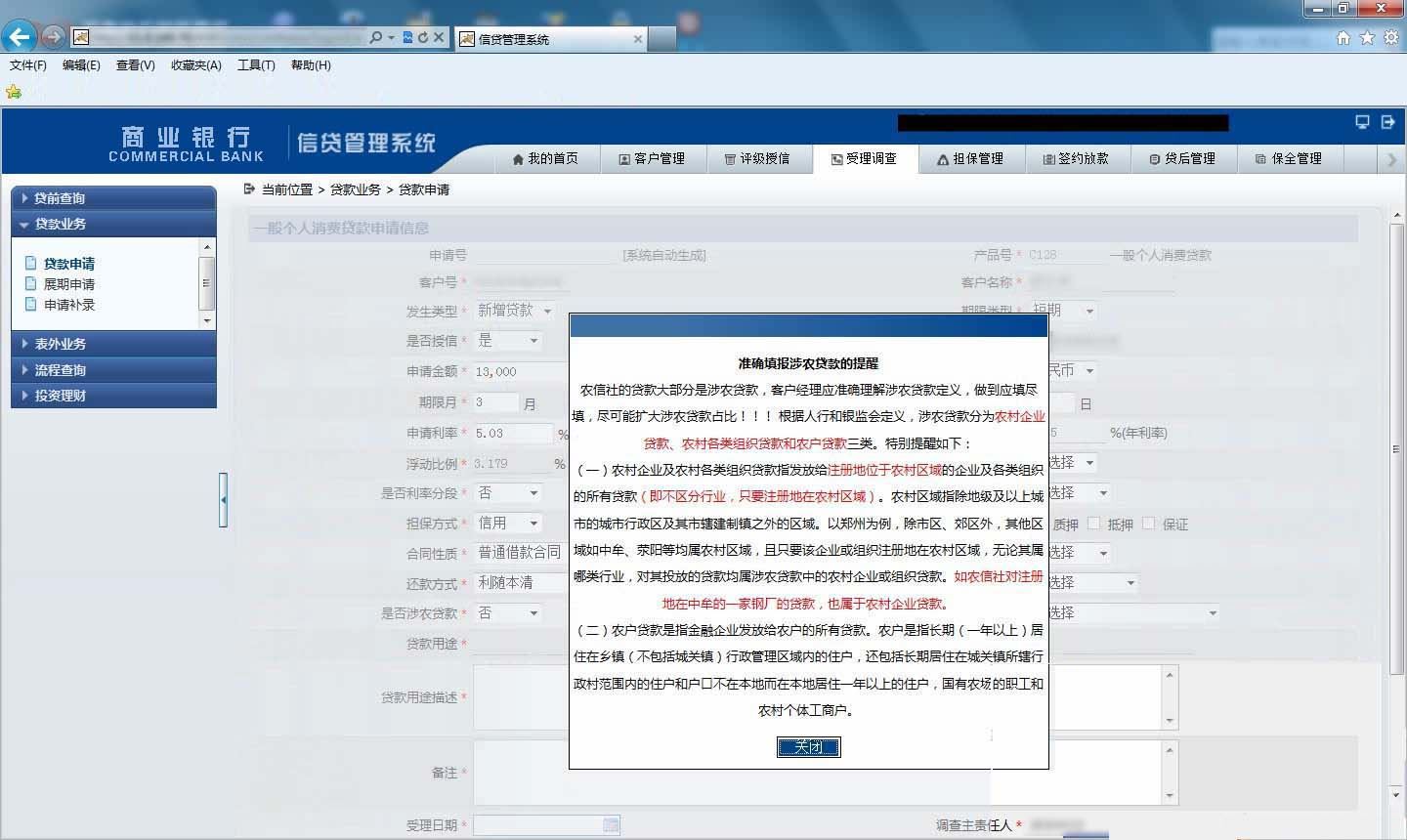This screenshot has height=840, width=1407.
Task: Switch to the 担保管理 tab
Action: [x=971, y=159]
